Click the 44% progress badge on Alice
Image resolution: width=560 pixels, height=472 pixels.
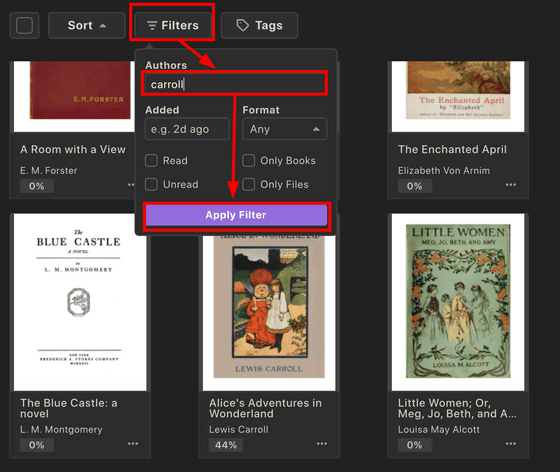226,445
